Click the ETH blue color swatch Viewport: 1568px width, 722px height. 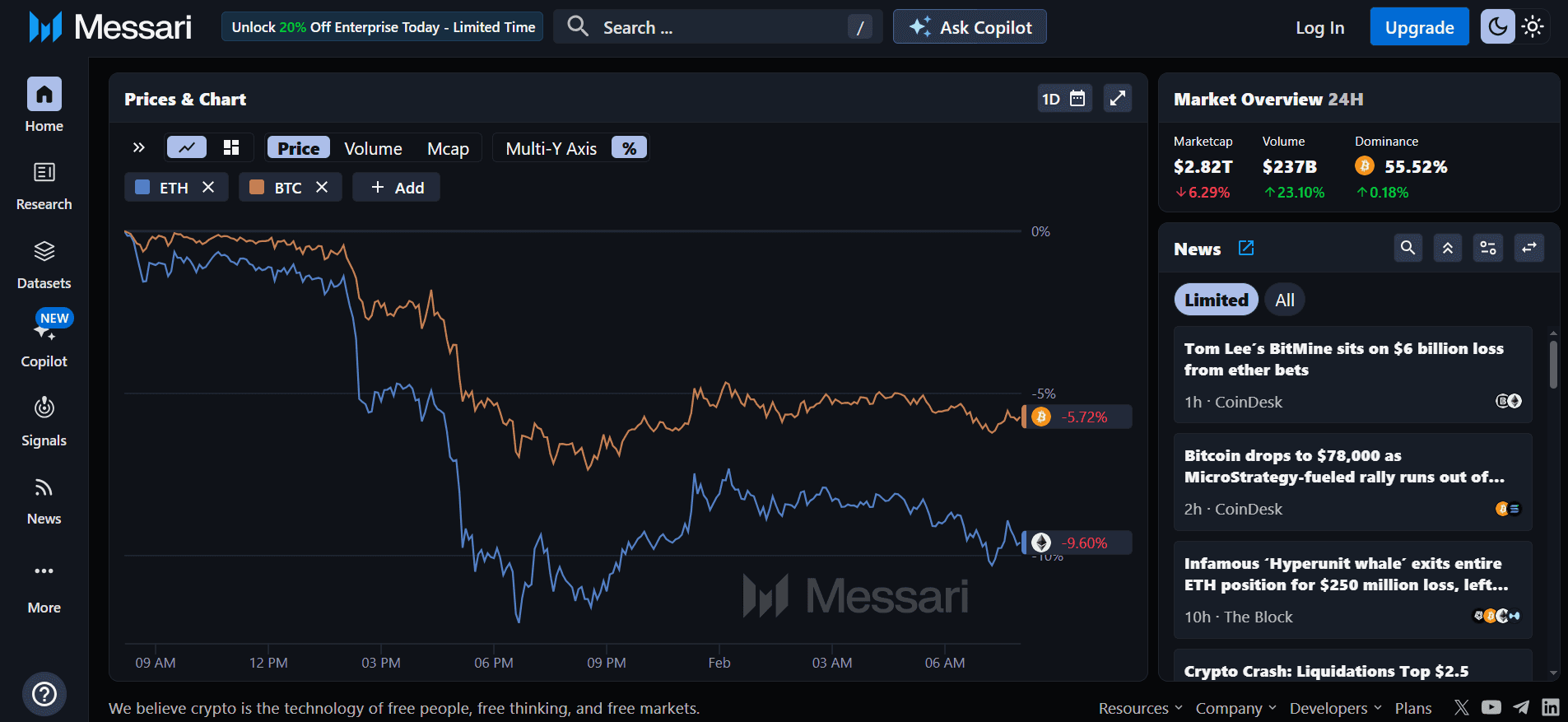(142, 188)
